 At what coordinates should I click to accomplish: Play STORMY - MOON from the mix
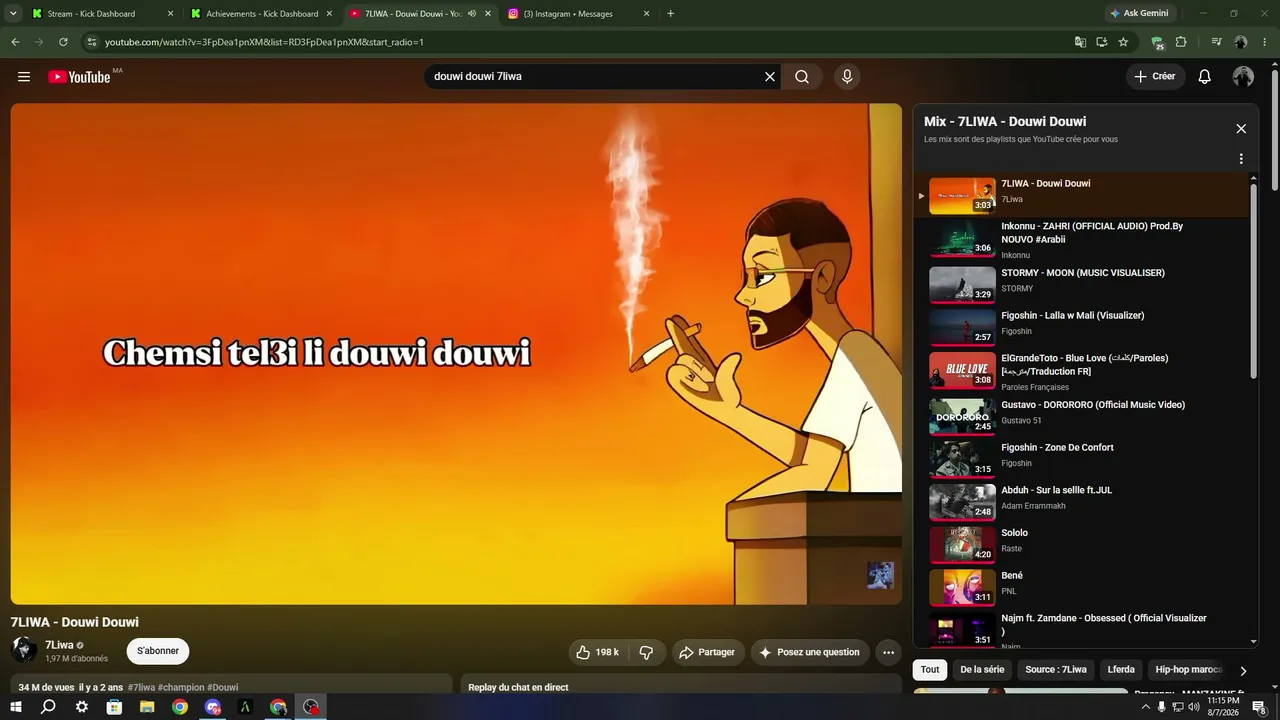1084,283
